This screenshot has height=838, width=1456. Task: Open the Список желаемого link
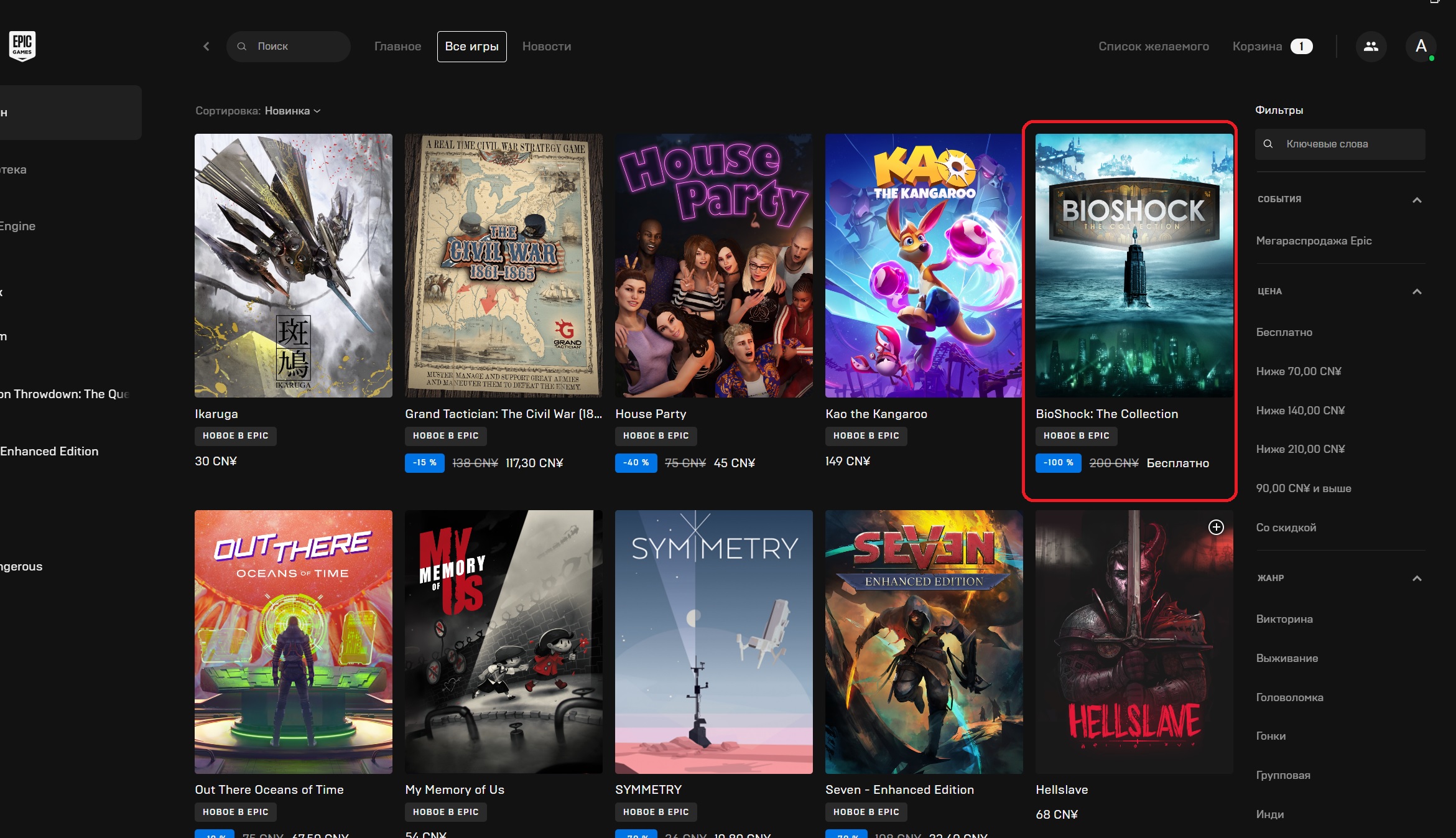coord(1153,46)
